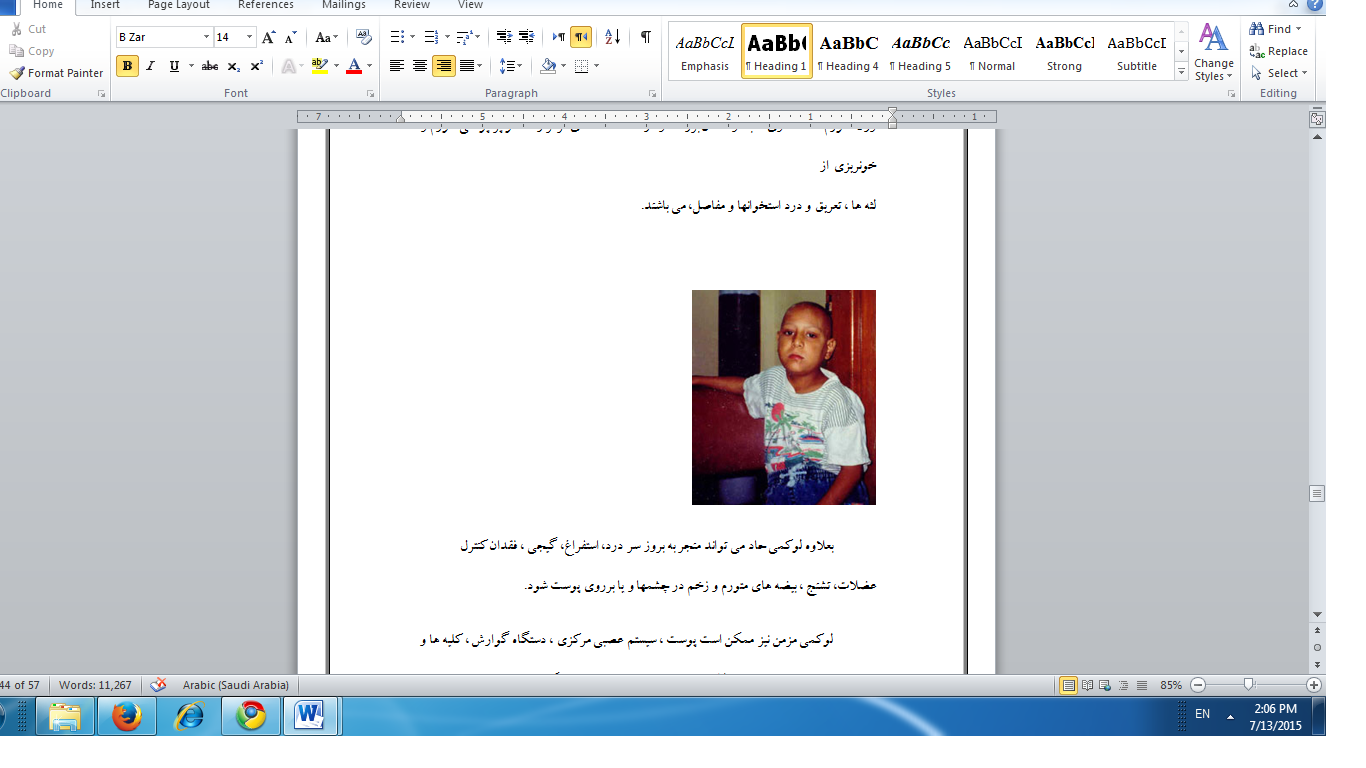
Task: Apply the Heading 4 style
Action: coord(849,52)
